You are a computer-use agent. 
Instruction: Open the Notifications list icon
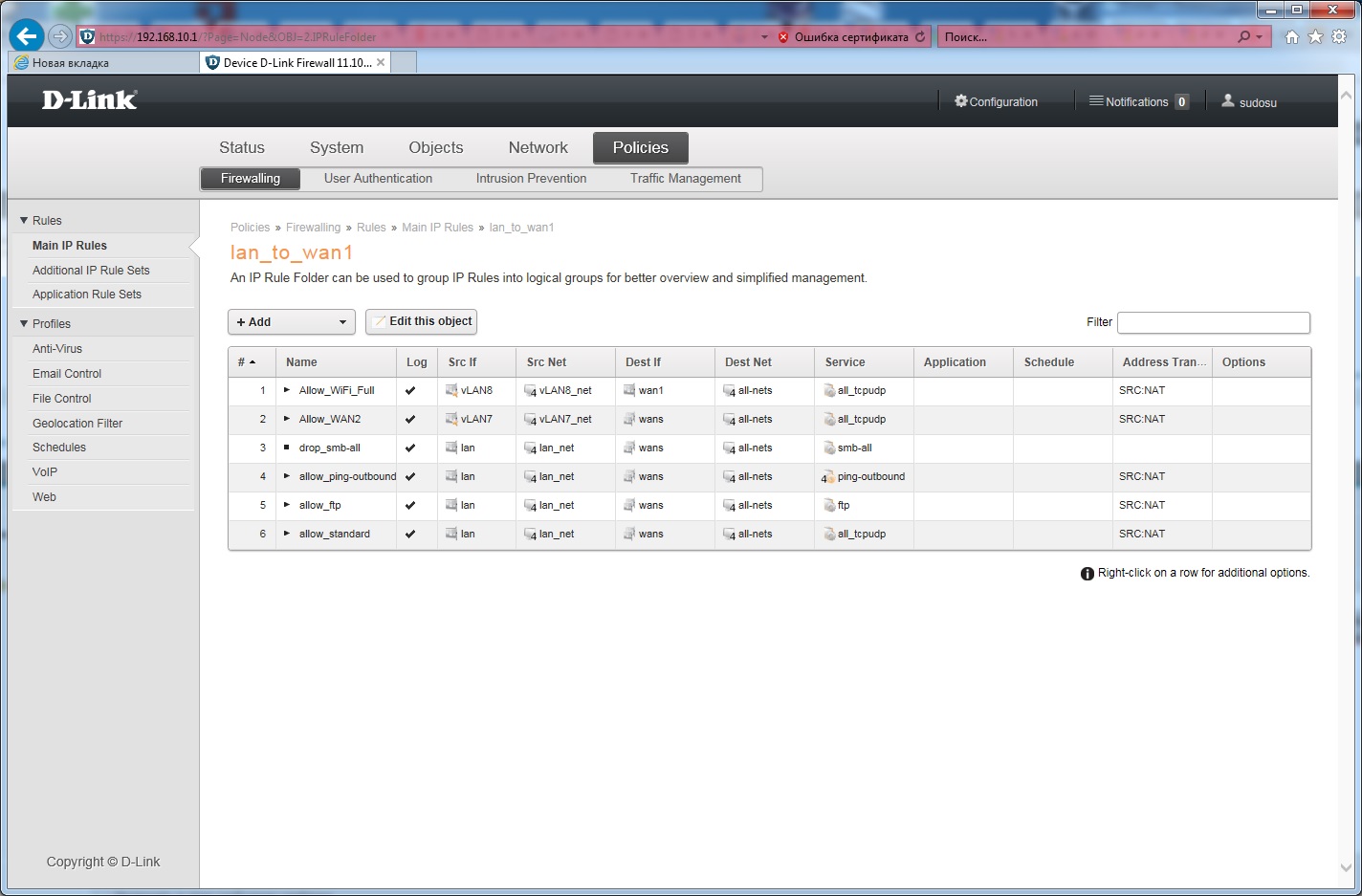[1096, 101]
